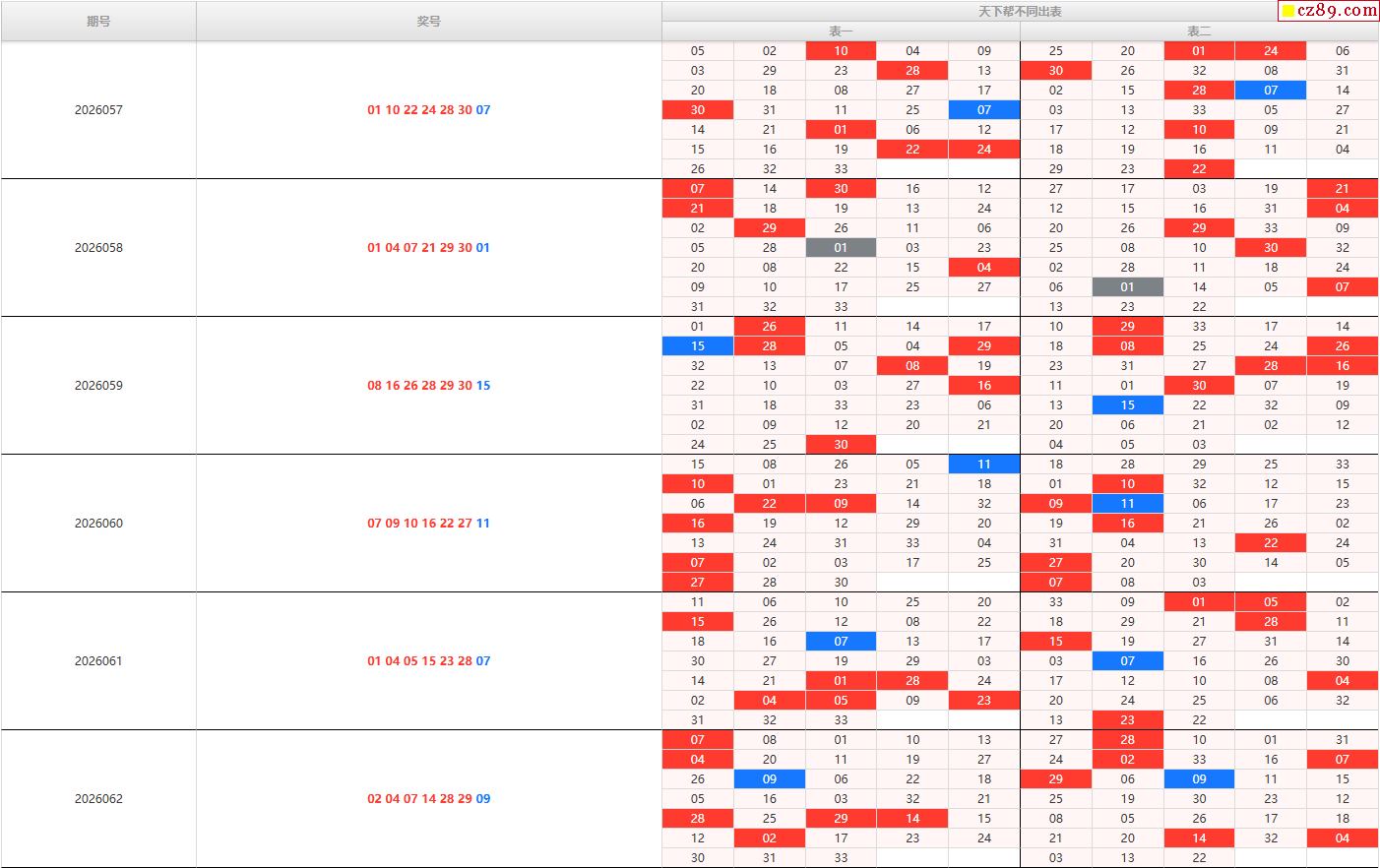
Task: Select red 29 cell in 2026062 表一
Action: point(841,819)
